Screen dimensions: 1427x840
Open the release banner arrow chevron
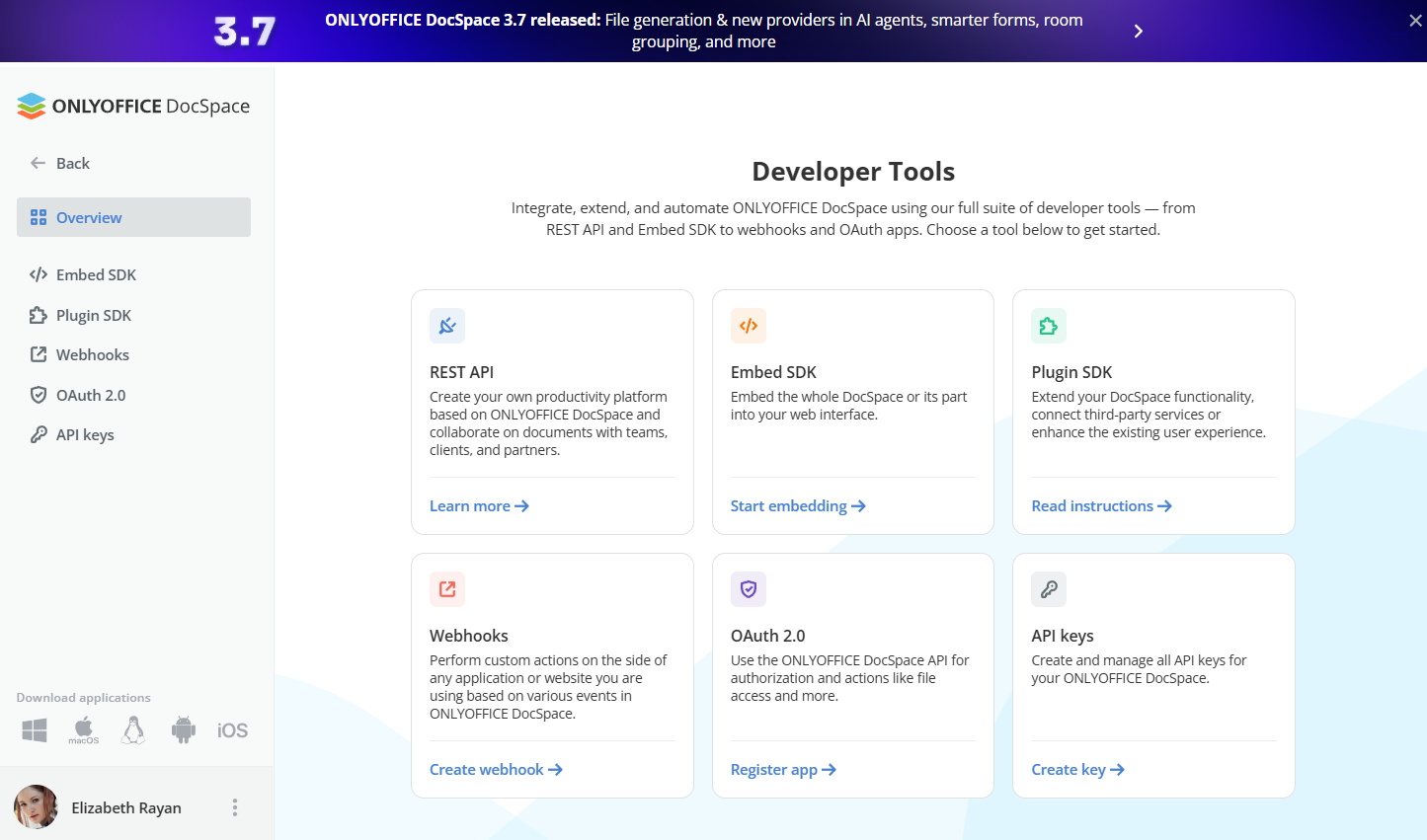tap(1139, 31)
